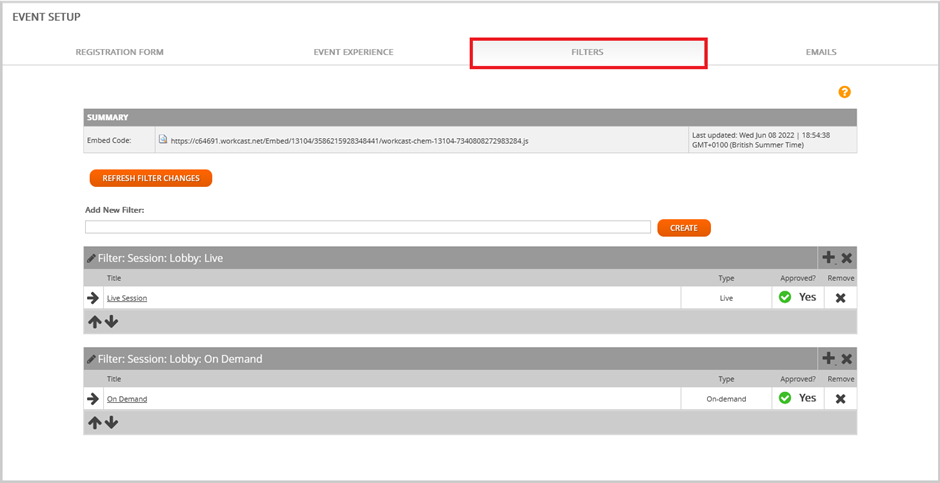Move up in Lobby: On Demand filter

pos(95,422)
